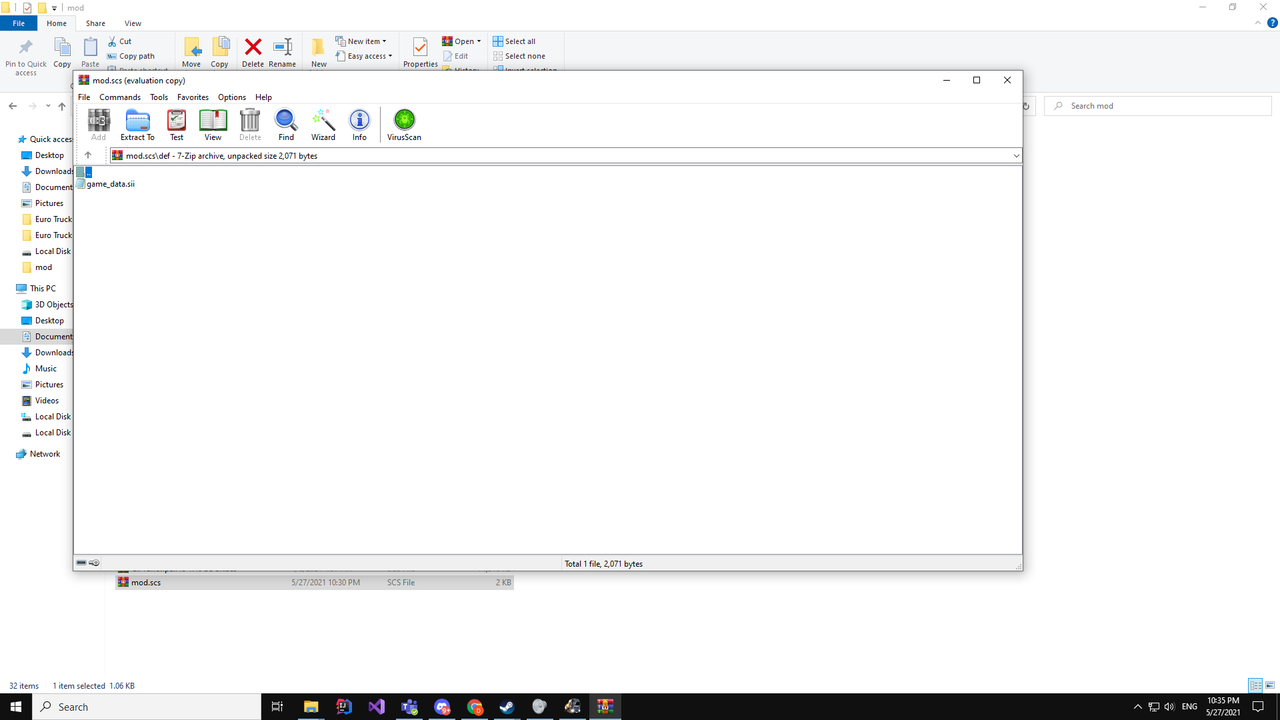
Task: Click the drive icon in WinRAR status bar
Action: (82, 563)
